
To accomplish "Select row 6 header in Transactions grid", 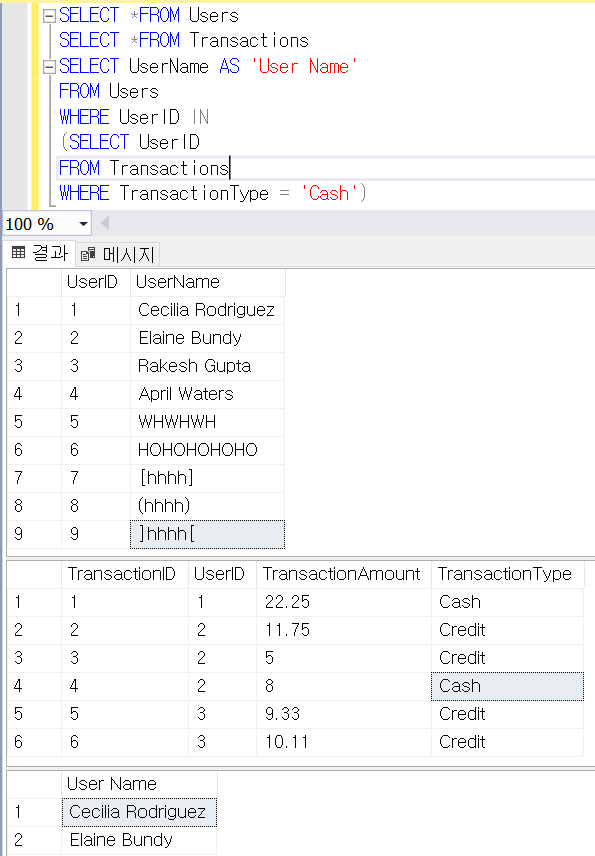I will (34, 742).
